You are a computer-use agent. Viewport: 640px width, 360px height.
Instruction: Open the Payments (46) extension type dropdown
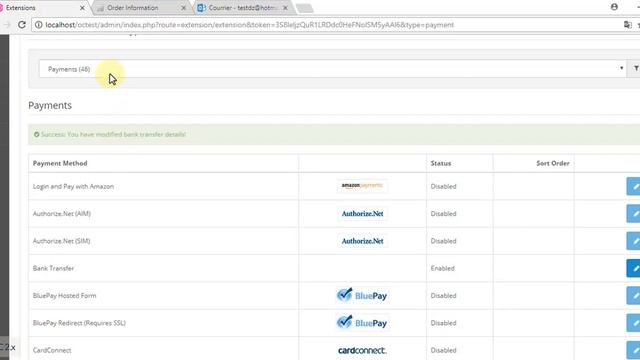(333, 69)
